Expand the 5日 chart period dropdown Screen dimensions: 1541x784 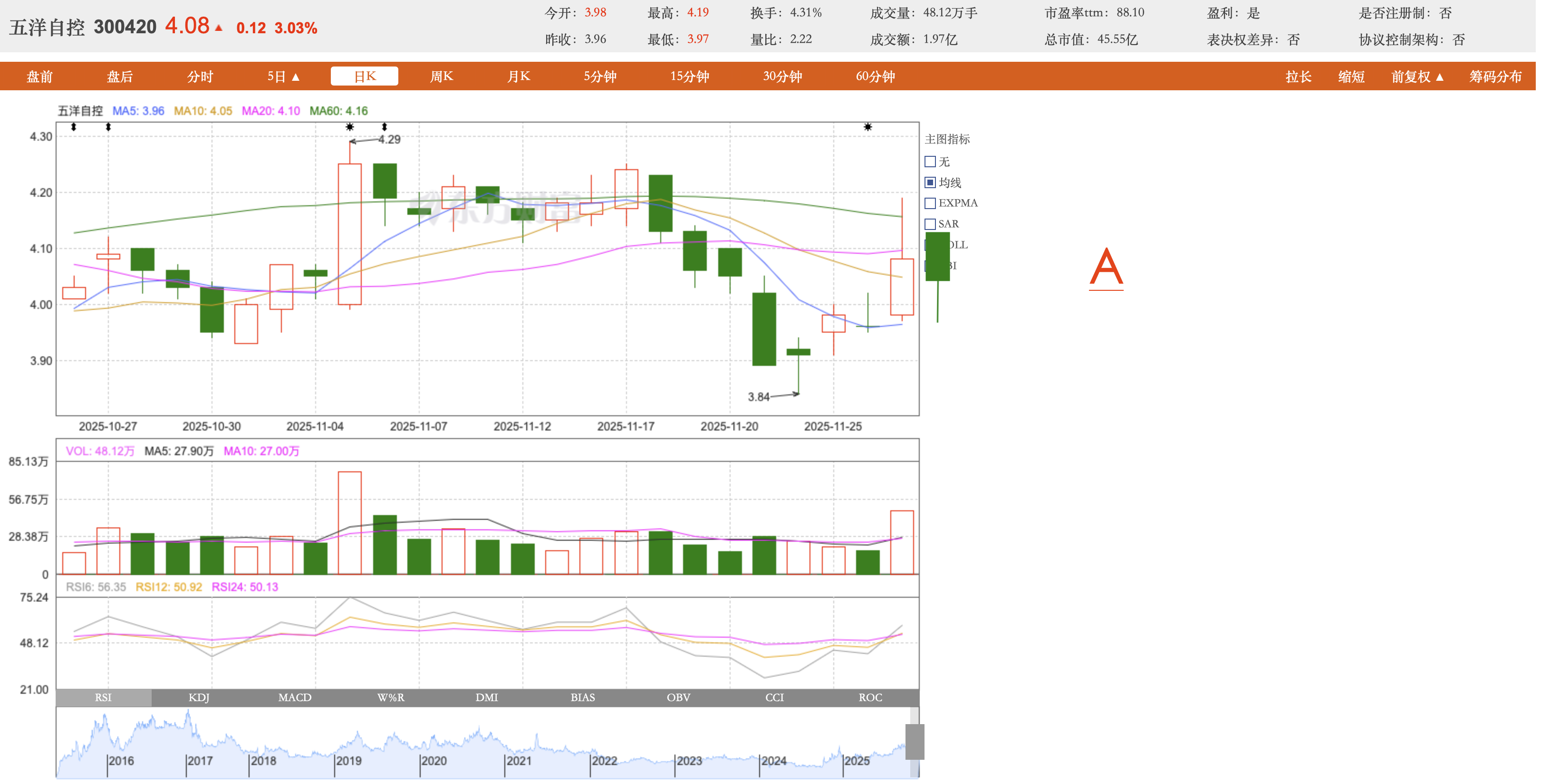pos(284,76)
